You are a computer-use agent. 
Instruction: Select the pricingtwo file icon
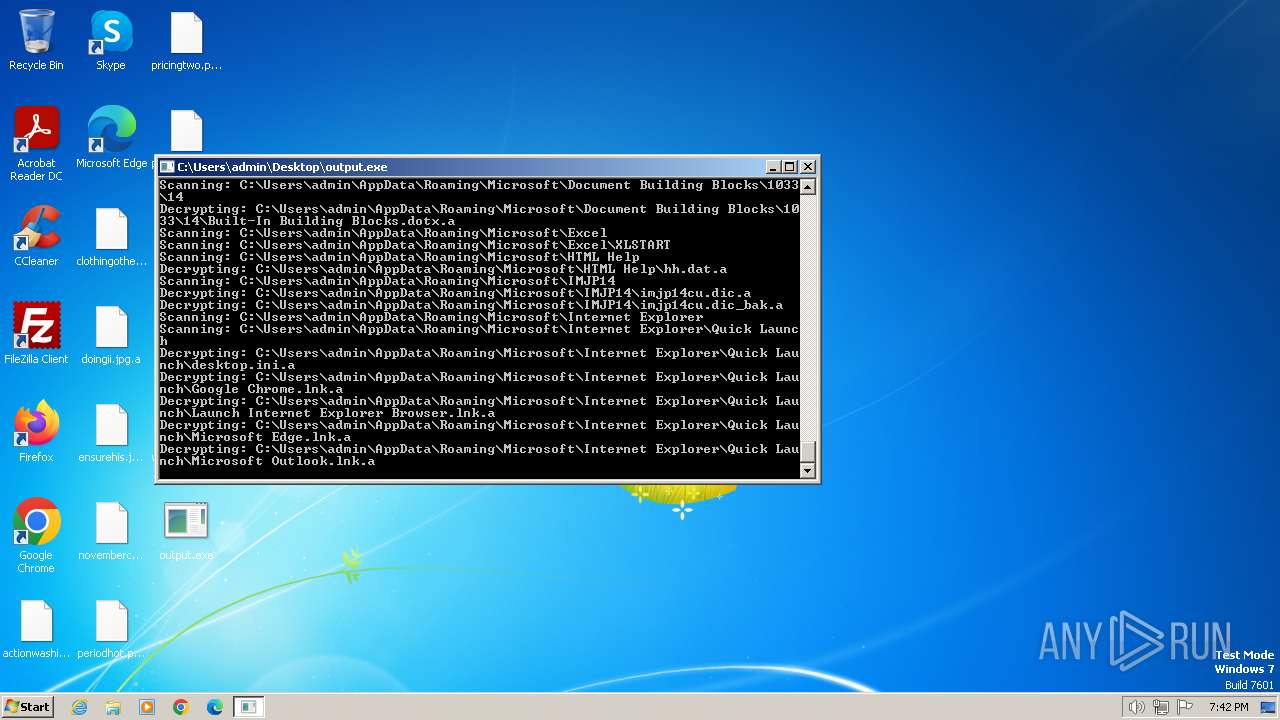pos(186,41)
